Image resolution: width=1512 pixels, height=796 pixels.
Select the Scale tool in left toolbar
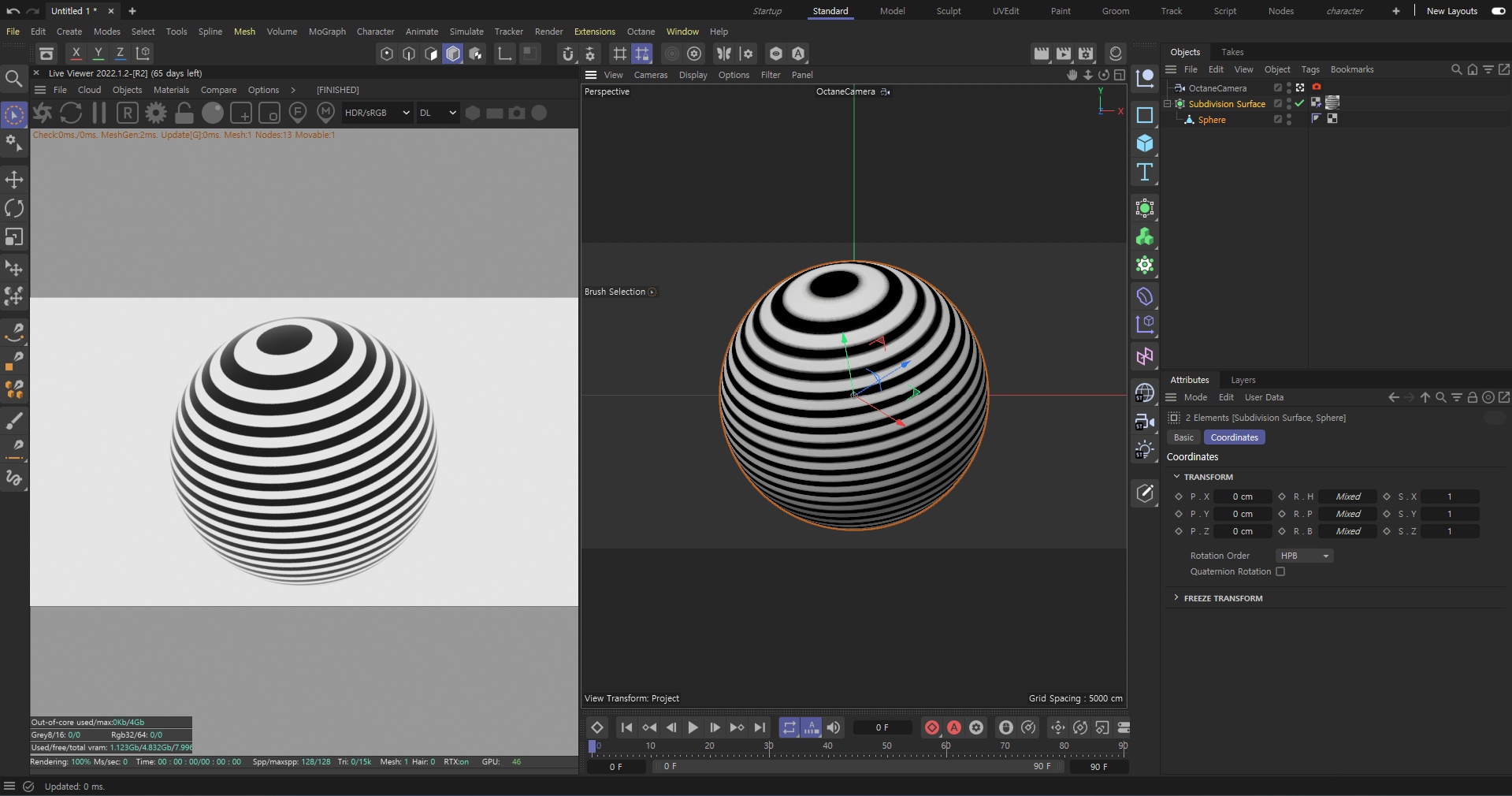pyautogui.click(x=14, y=237)
